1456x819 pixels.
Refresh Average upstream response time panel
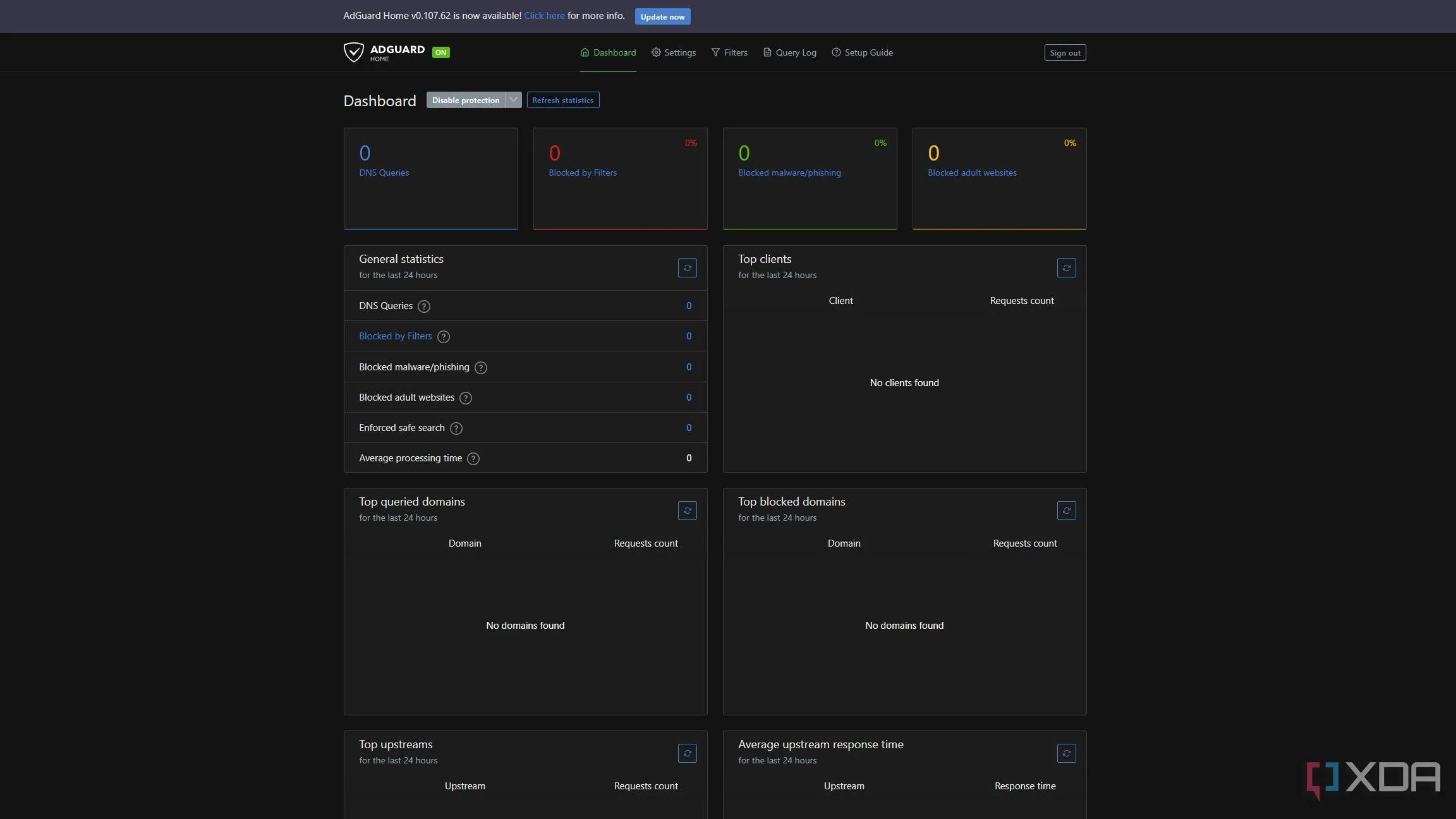pyautogui.click(x=1066, y=753)
